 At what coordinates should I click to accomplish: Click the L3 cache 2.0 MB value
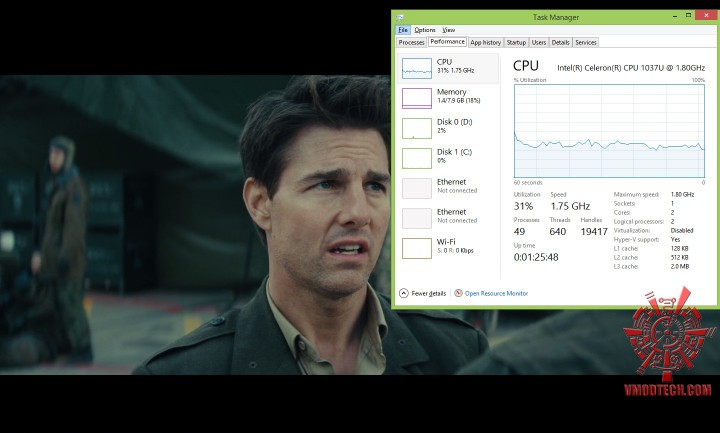680,266
